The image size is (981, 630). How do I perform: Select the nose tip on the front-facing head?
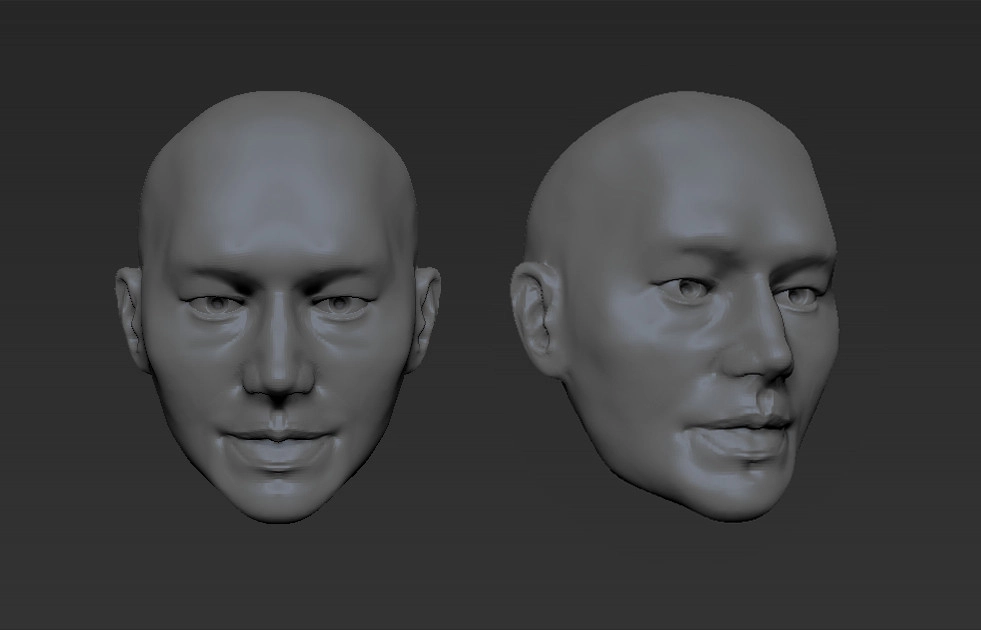(277, 377)
